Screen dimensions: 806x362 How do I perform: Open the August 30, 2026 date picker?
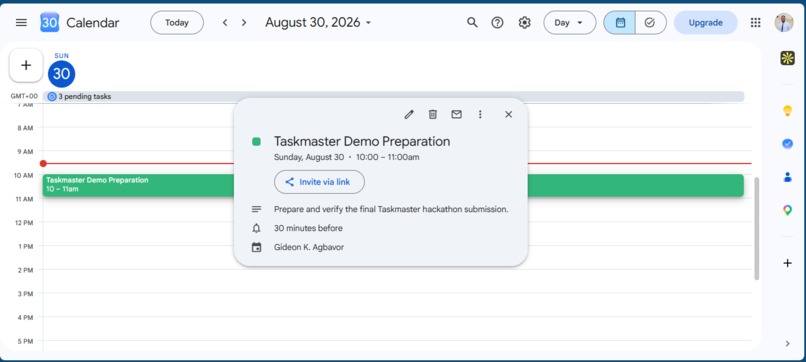(318, 23)
